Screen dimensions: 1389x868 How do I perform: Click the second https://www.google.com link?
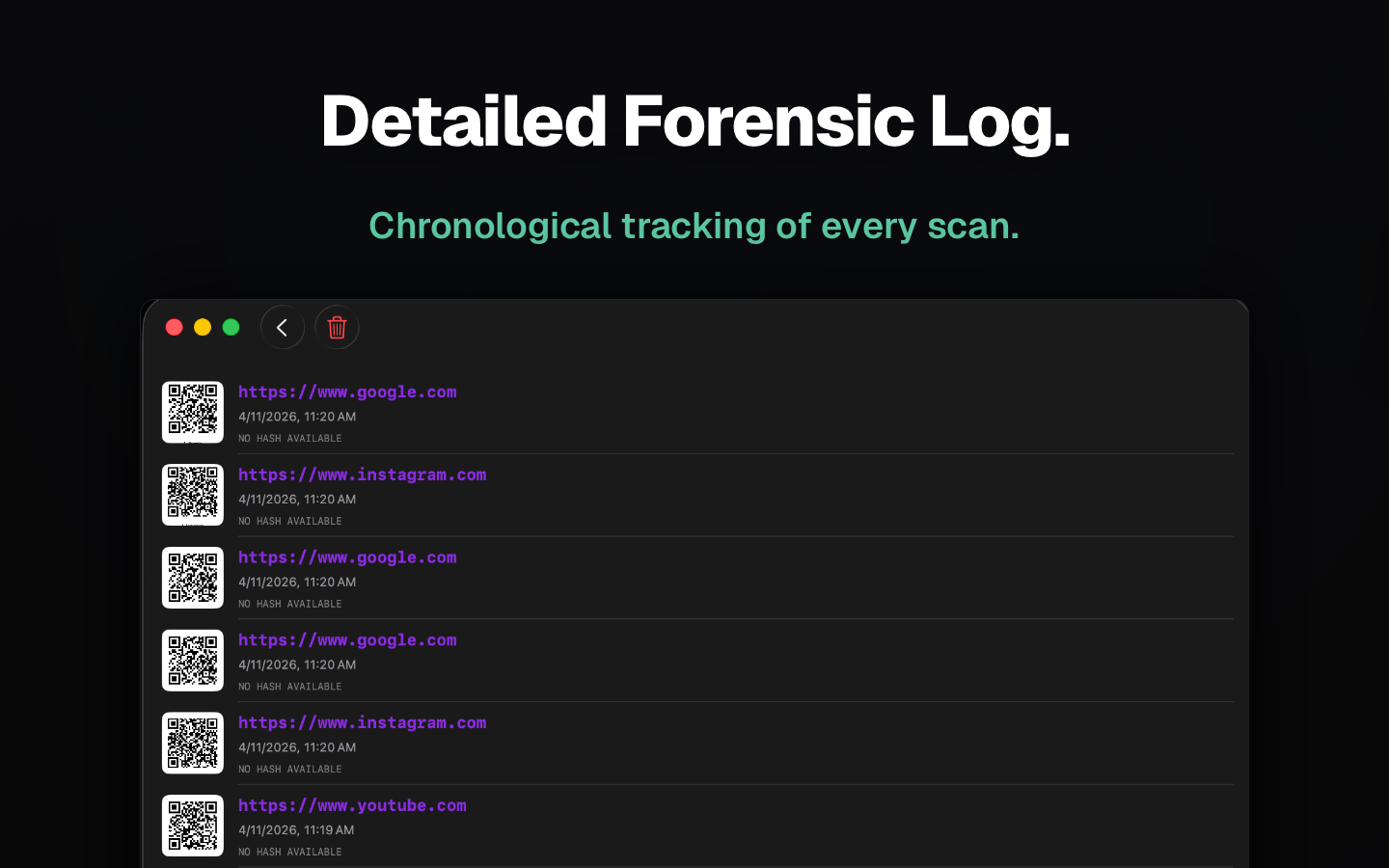(x=347, y=557)
